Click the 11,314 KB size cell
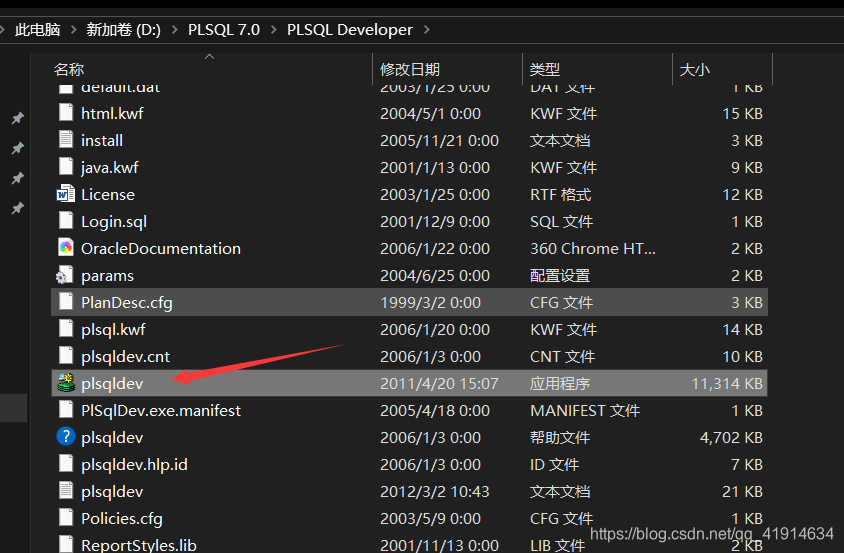This screenshot has height=553, width=844. (x=727, y=383)
